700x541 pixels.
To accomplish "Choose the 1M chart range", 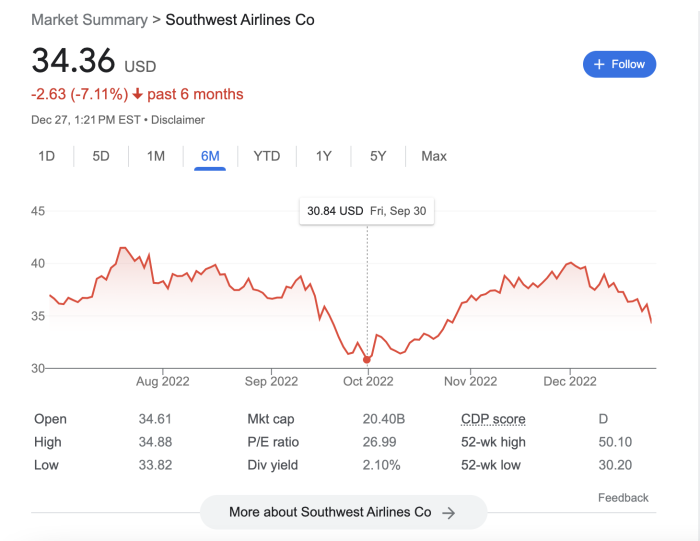I will pyautogui.click(x=156, y=156).
